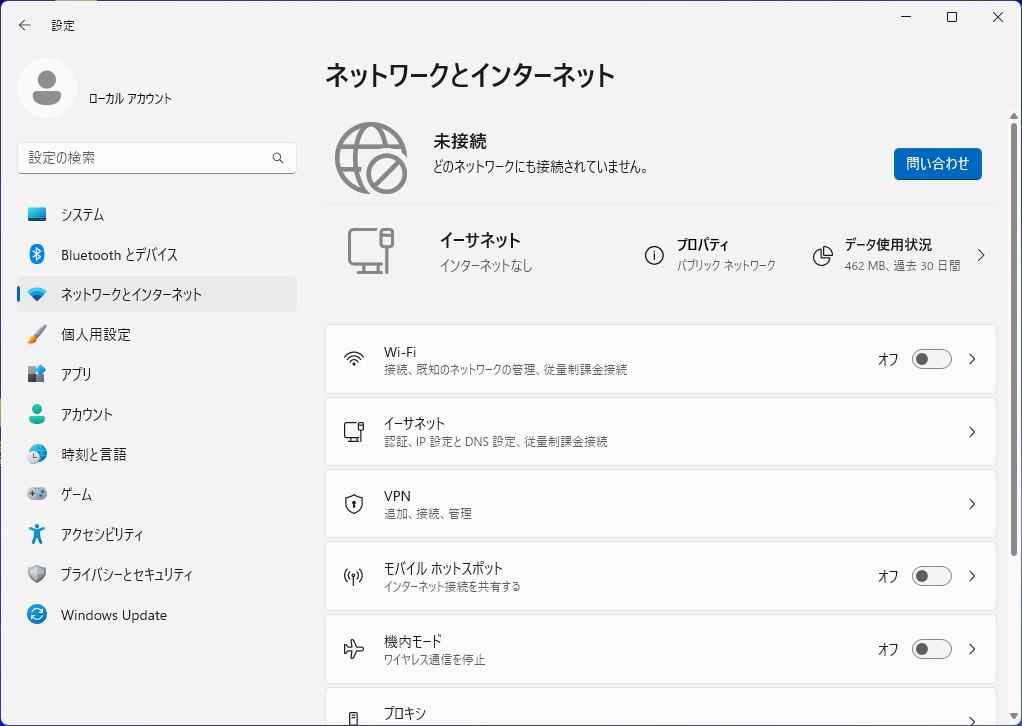Click the アプリ icon in sidebar
1022x726 pixels.
[37, 374]
